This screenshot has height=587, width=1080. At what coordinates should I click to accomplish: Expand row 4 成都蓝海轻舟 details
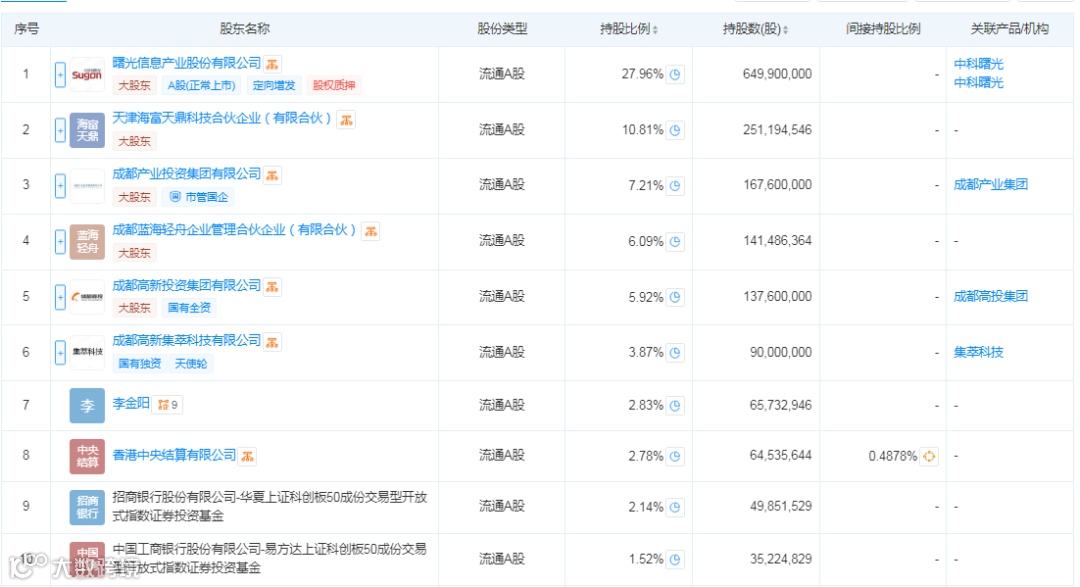pos(60,241)
